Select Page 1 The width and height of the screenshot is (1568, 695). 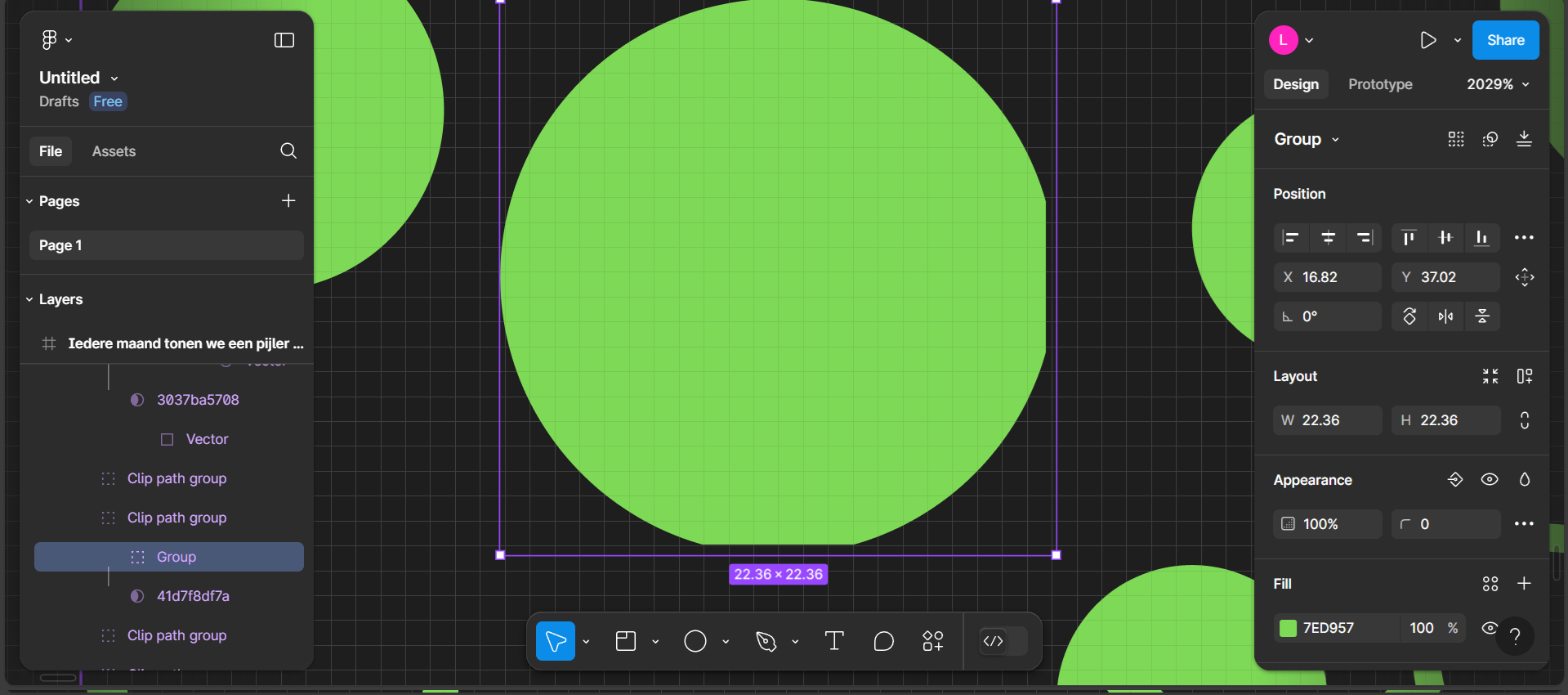167,245
